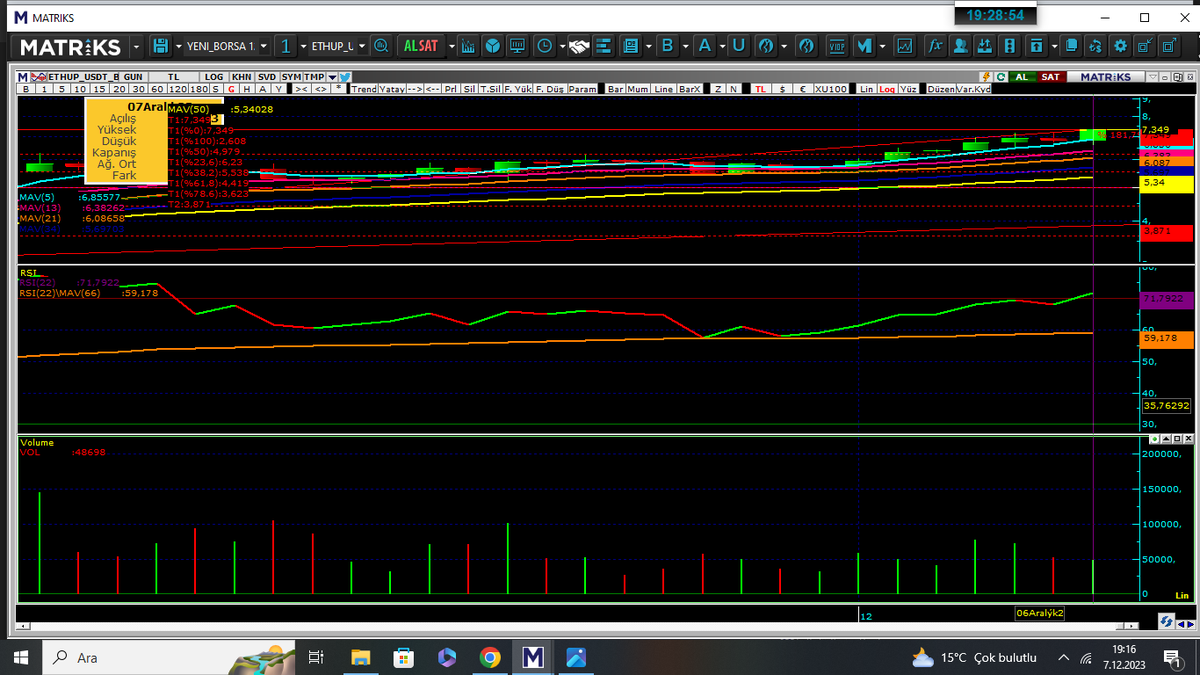Toggle Log scale button in chart toolbar
The width and height of the screenshot is (1200, 675).
point(887,89)
